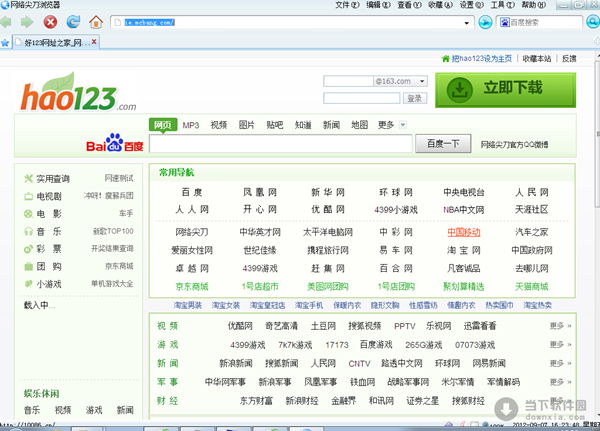Screen dimensions: 600x431
Task: Close the 好123网址之家 tab with red X
Action: coord(94,42)
